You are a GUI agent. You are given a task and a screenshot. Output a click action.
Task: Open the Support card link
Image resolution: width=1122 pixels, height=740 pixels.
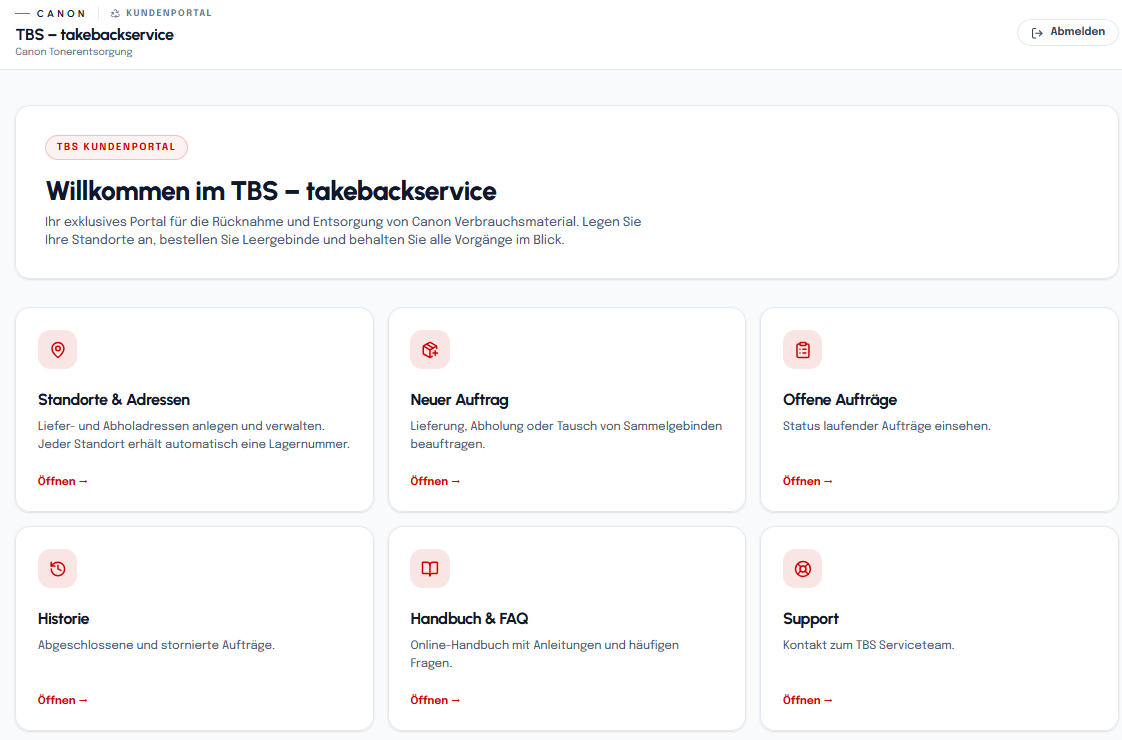tap(808, 700)
